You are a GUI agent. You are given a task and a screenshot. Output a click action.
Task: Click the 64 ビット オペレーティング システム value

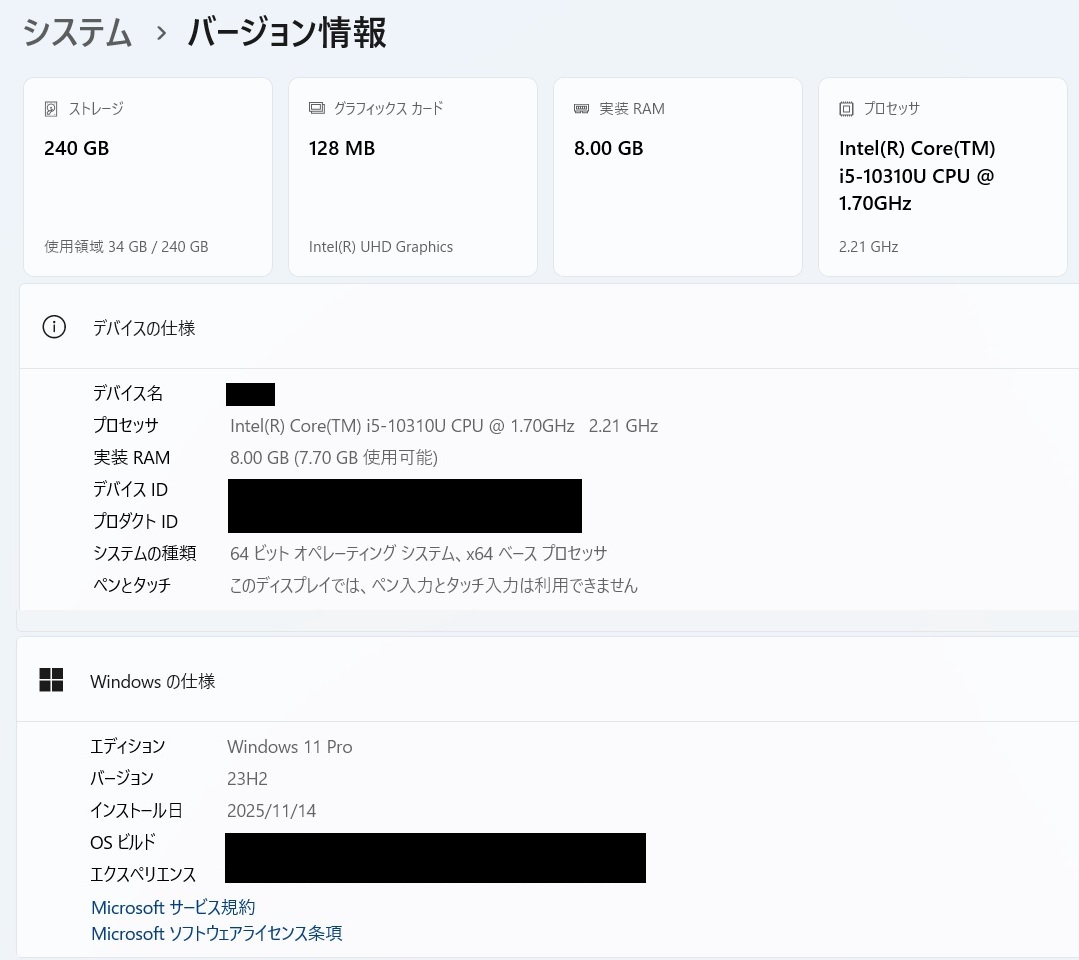[x=418, y=553]
